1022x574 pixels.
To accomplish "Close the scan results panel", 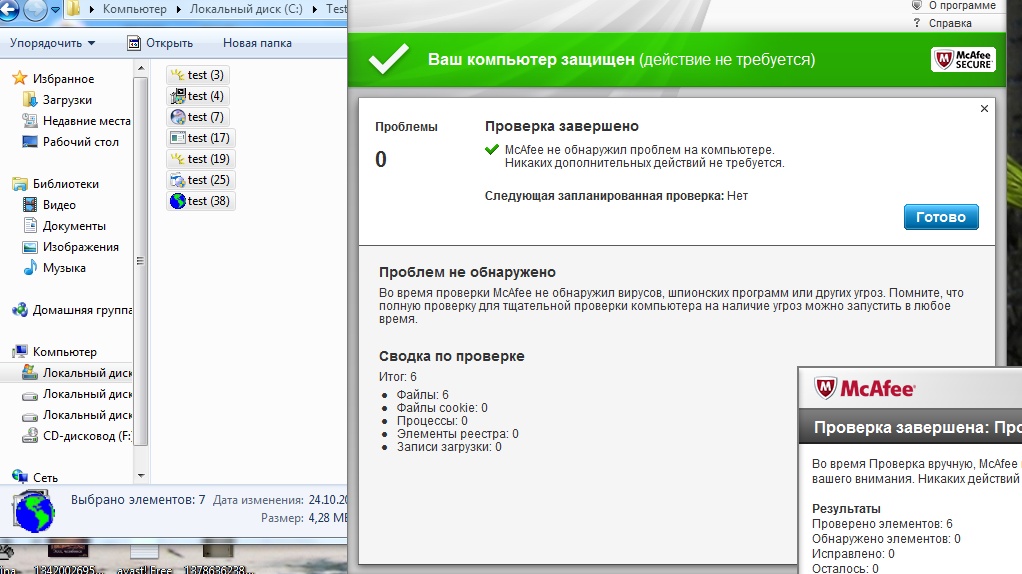I will tap(984, 109).
